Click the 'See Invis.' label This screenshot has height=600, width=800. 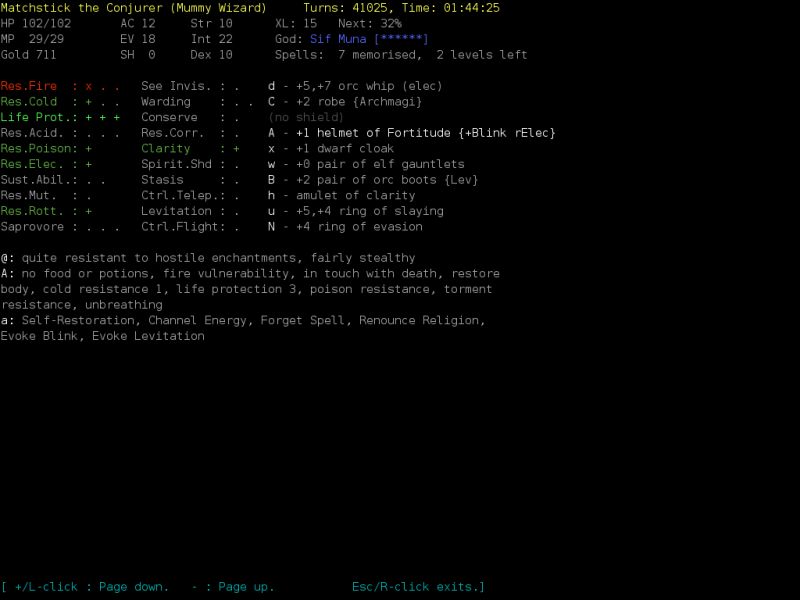(176, 86)
